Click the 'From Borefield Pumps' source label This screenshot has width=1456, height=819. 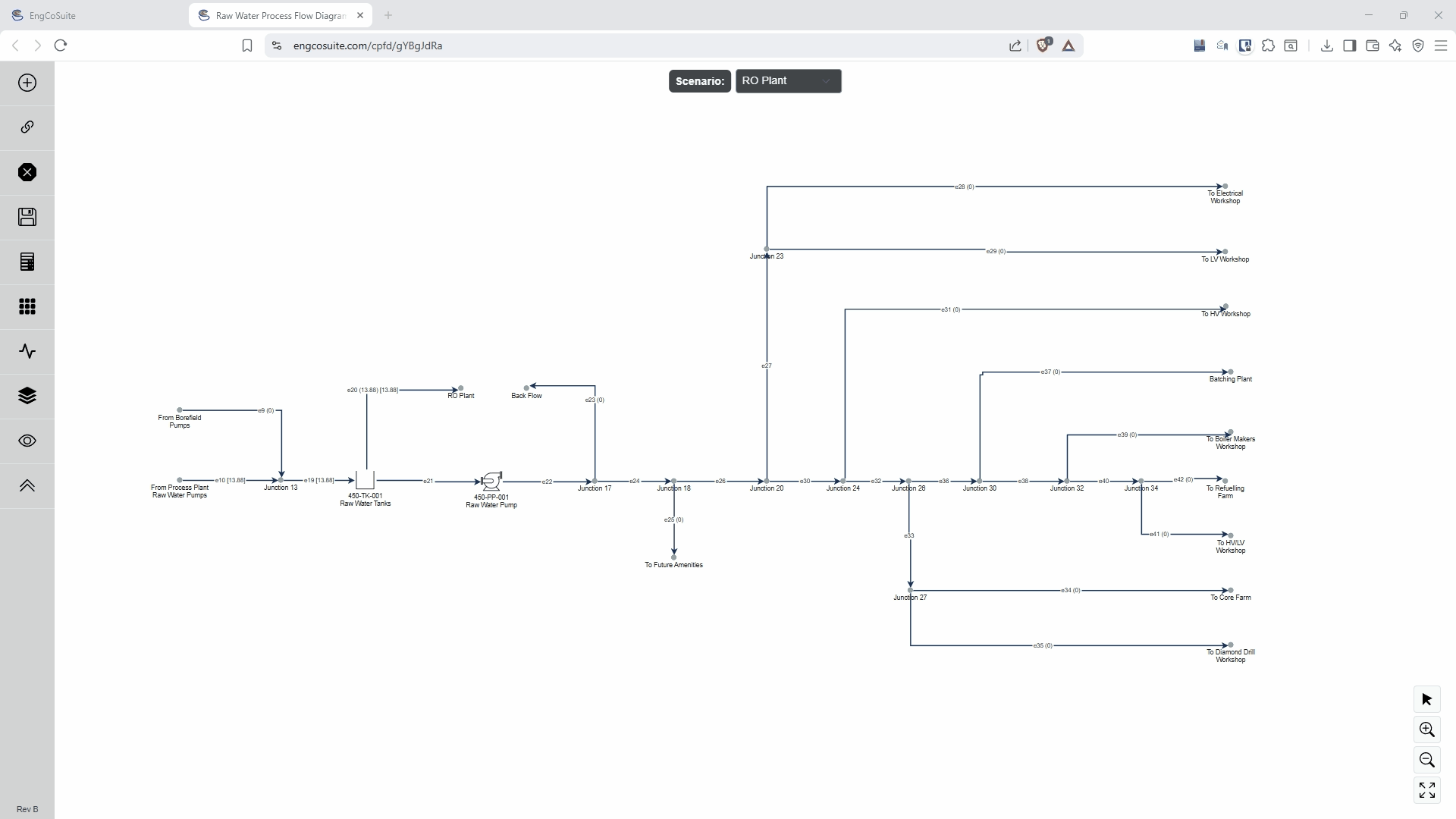click(x=180, y=422)
